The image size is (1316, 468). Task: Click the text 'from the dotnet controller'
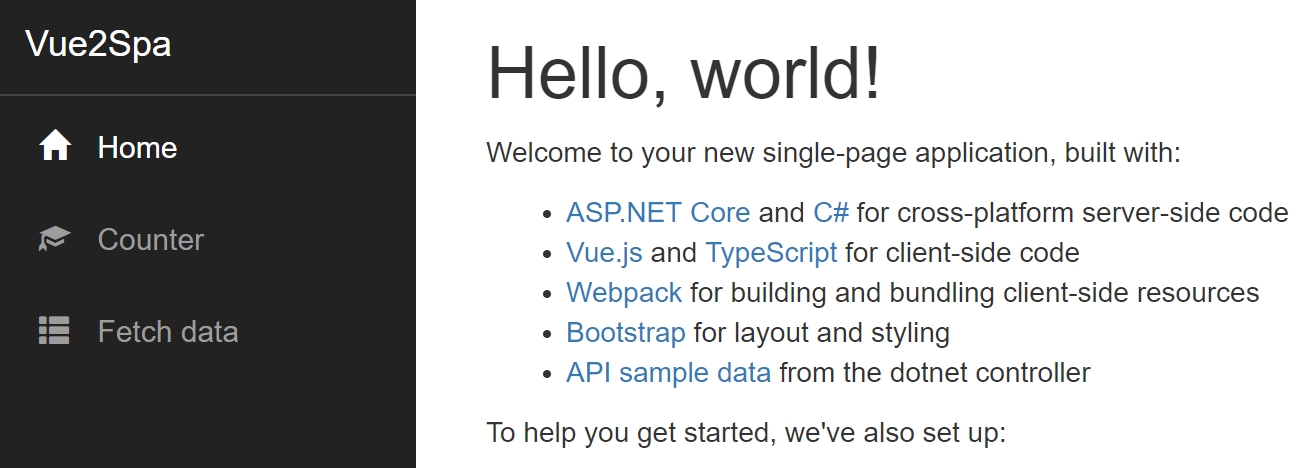[935, 373]
